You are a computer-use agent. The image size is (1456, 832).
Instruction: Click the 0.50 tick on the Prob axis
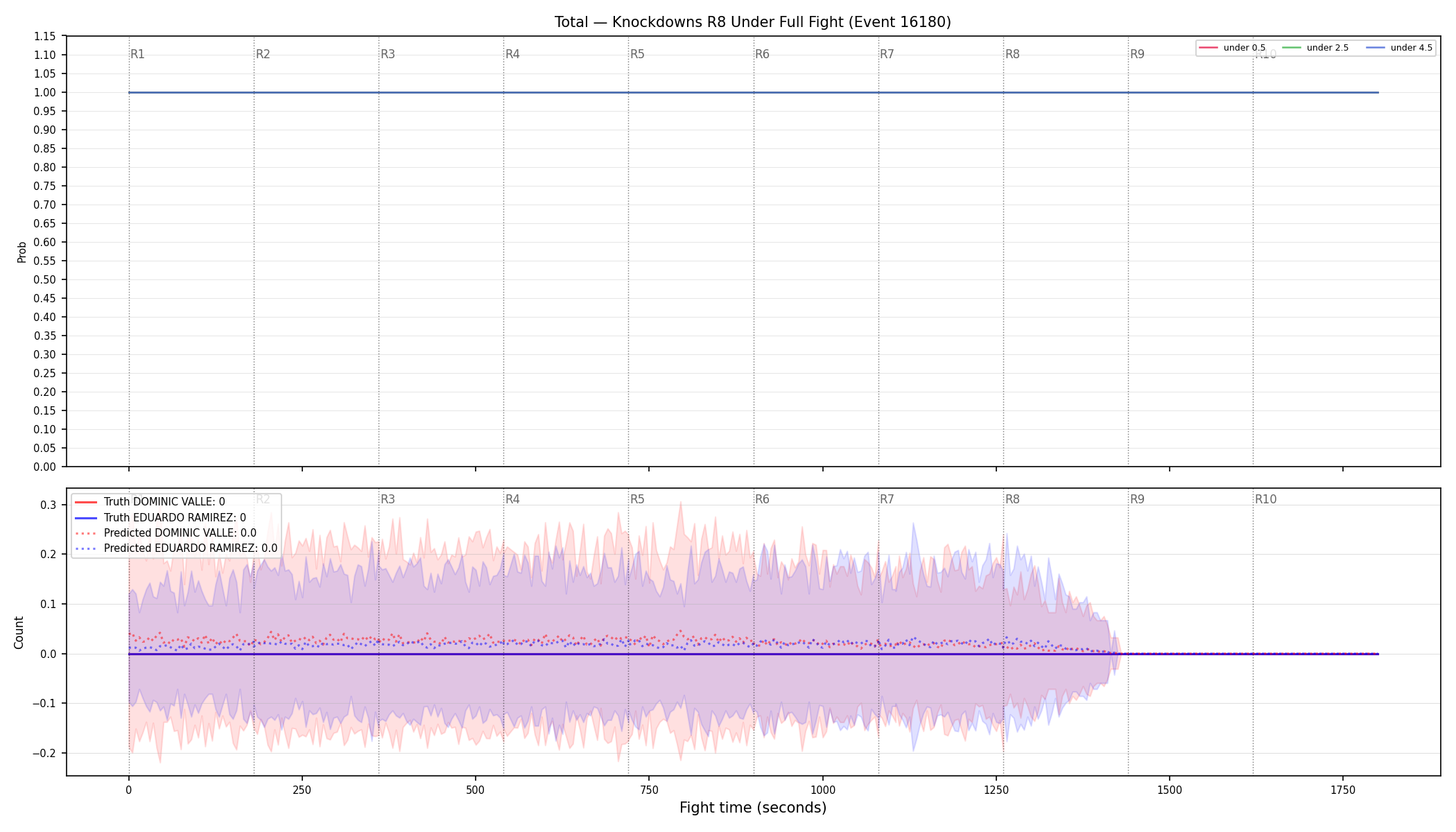coord(45,280)
